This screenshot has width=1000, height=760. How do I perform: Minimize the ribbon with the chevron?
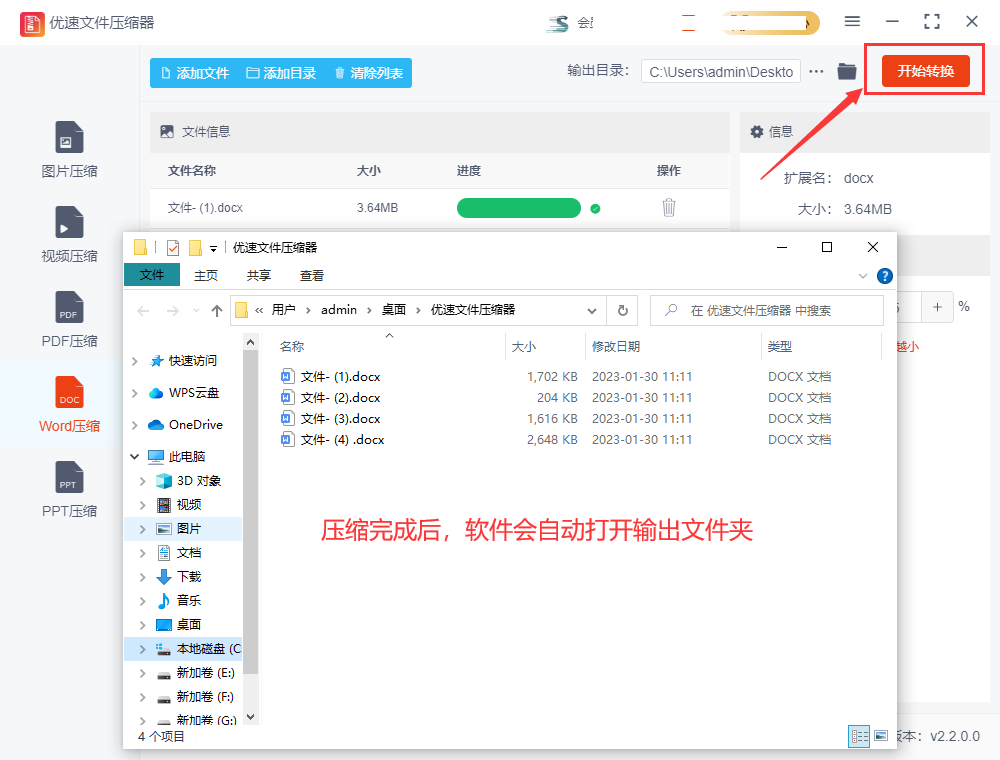click(862, 275)
